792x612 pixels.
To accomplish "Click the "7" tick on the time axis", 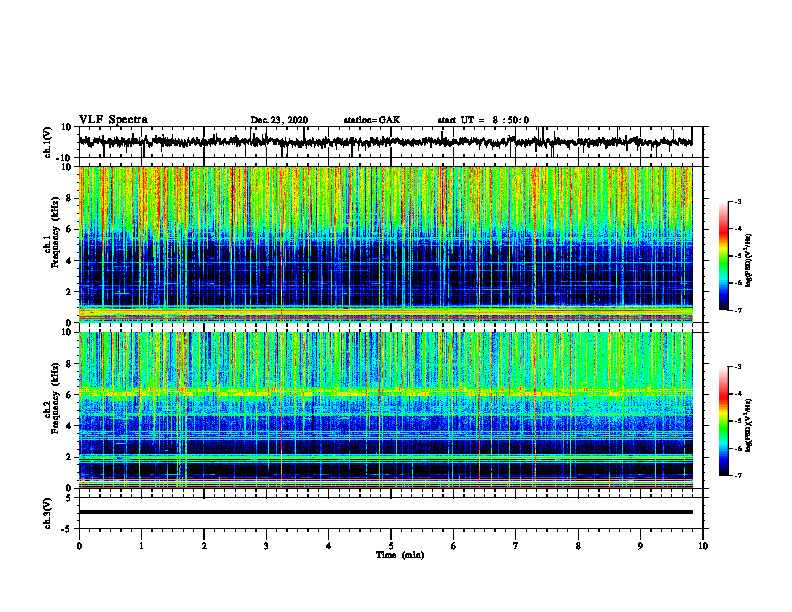I will pos(516,546).
